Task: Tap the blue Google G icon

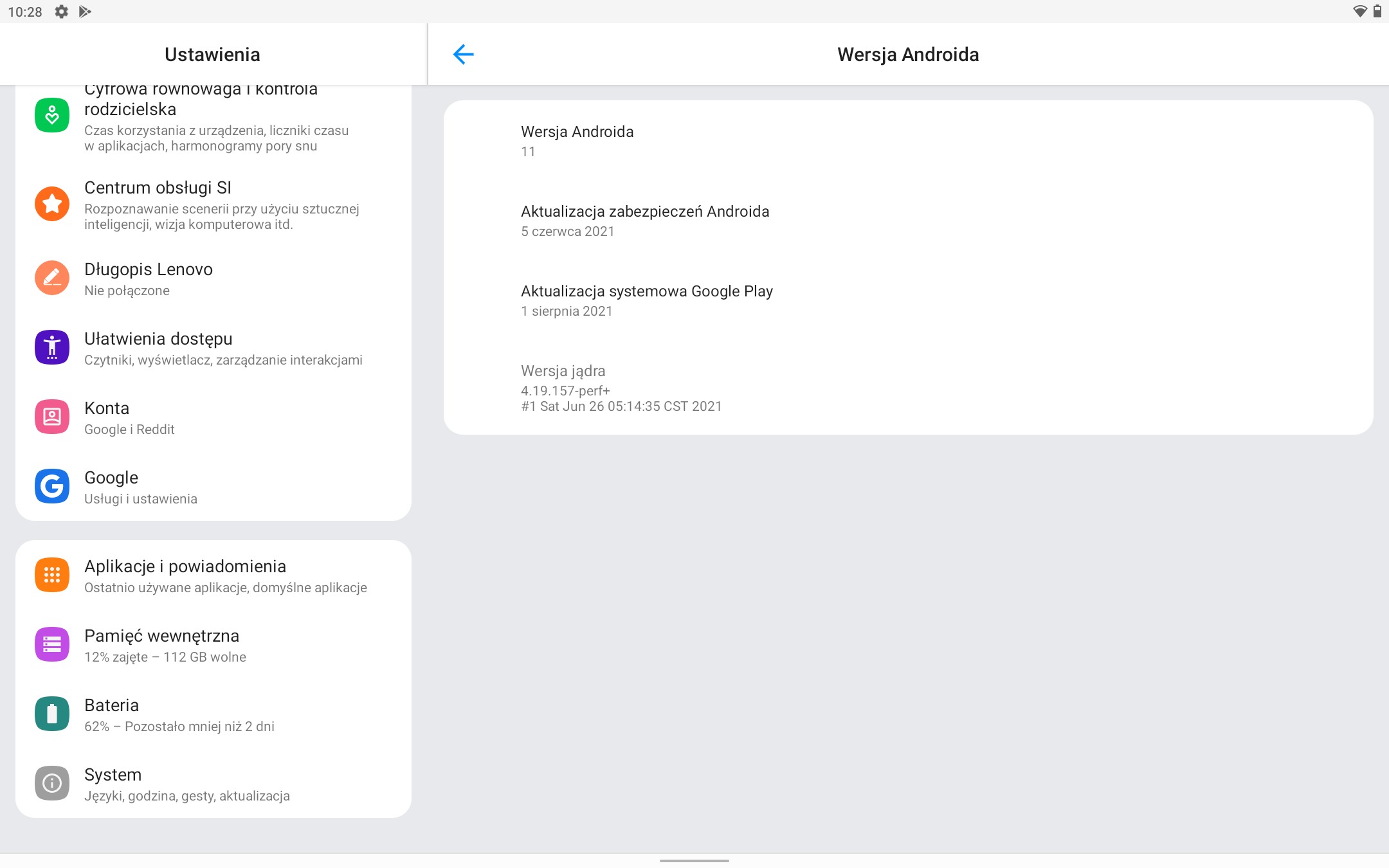Action: pyautogui.click(x=52, y=486)
